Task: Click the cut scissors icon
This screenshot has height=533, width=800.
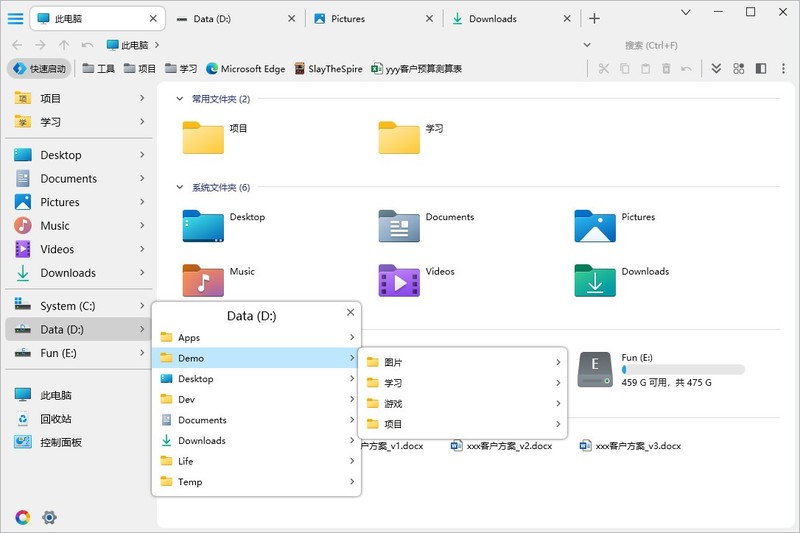Action: click(x=604, y=68)
